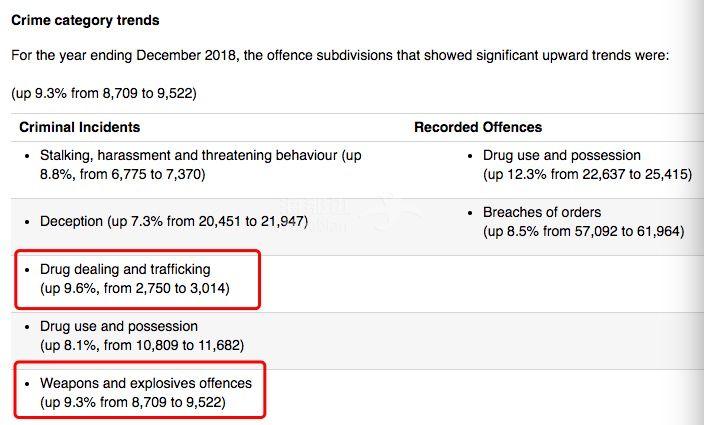Click the standalone "up 9.3%" line above the table
The height and width of the screenshot is (425, 704).
click(x=103, y=93)
